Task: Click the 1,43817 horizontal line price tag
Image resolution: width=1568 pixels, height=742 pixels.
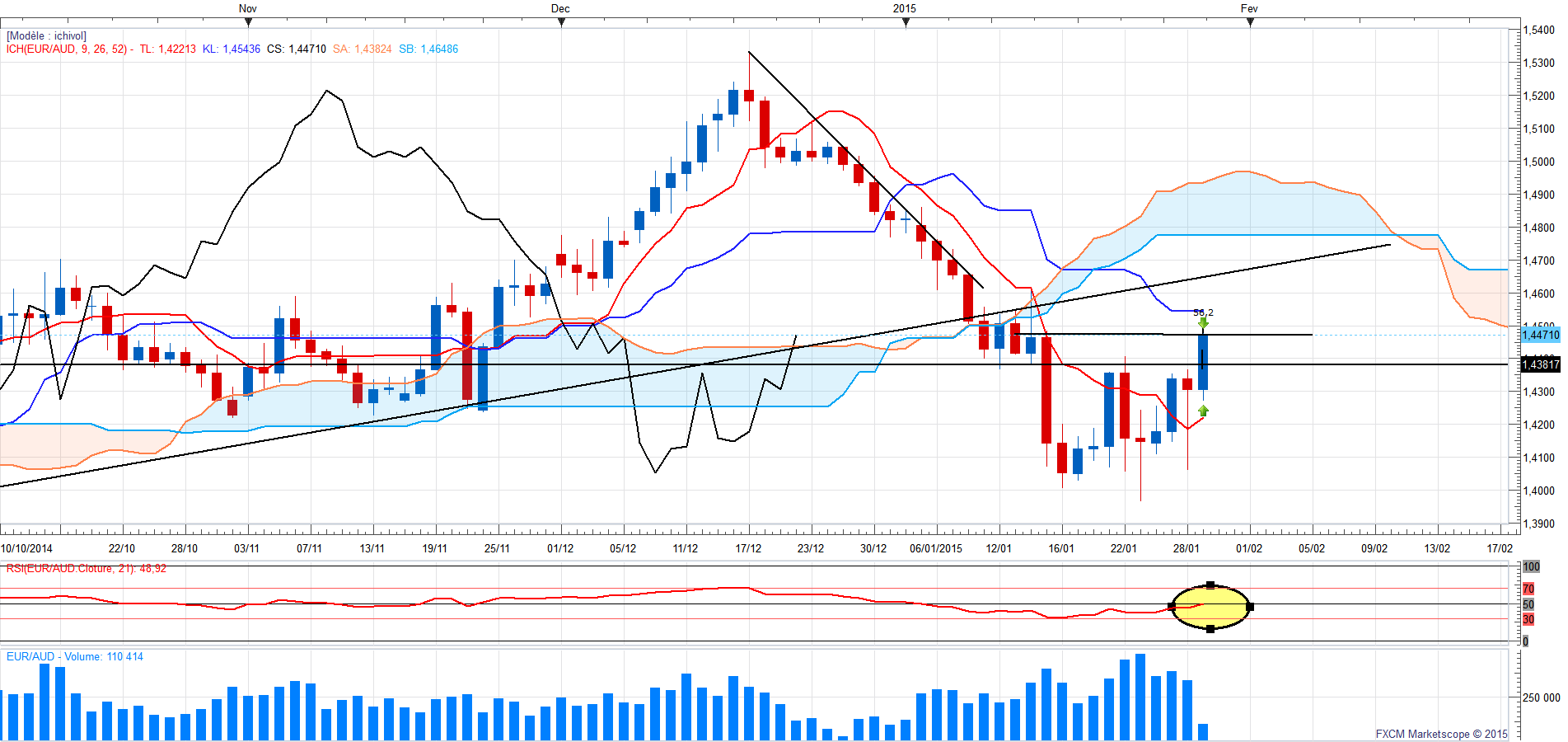Action: coord(1540,364)
